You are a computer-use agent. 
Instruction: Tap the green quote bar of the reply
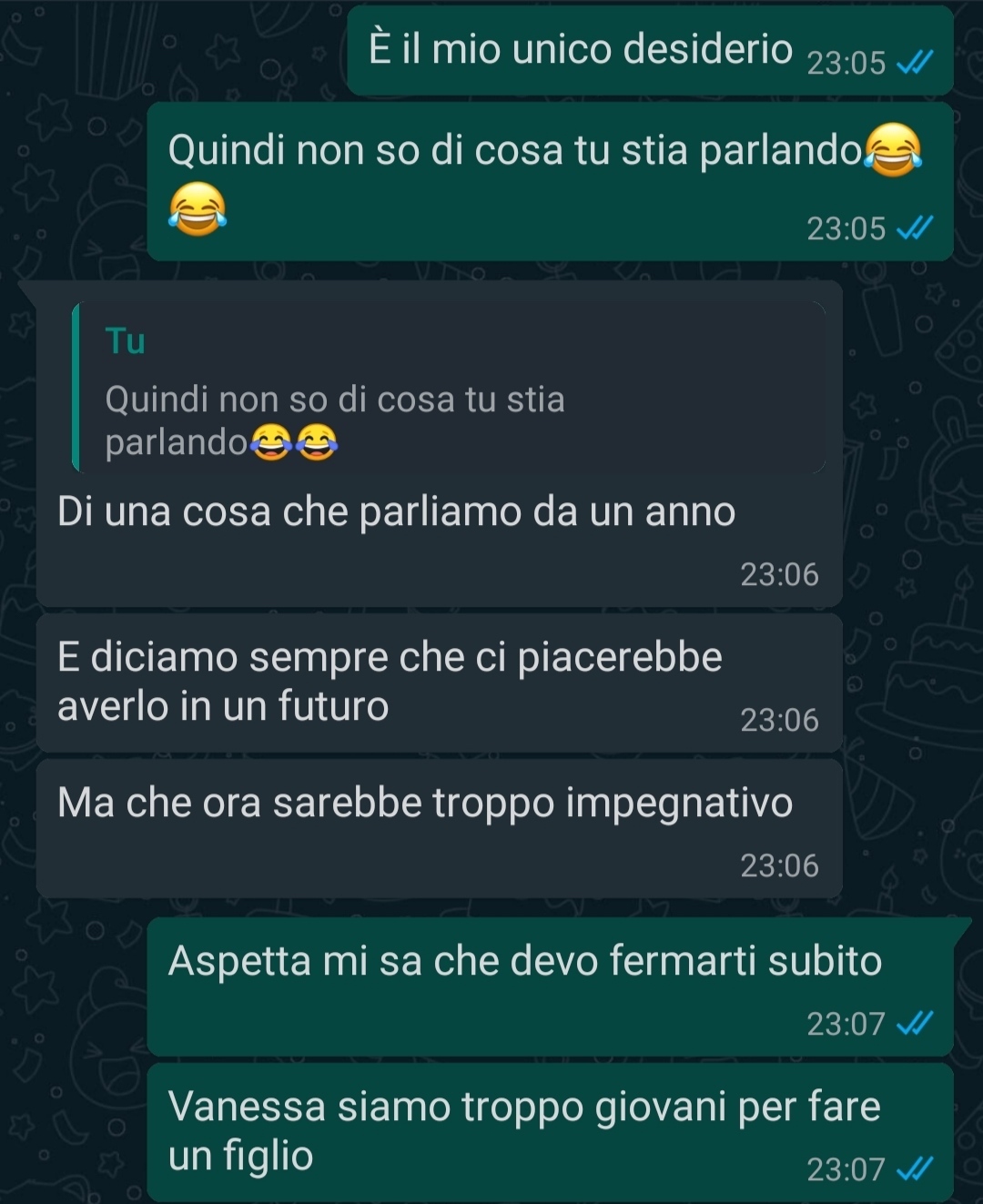tap(76, 388)
